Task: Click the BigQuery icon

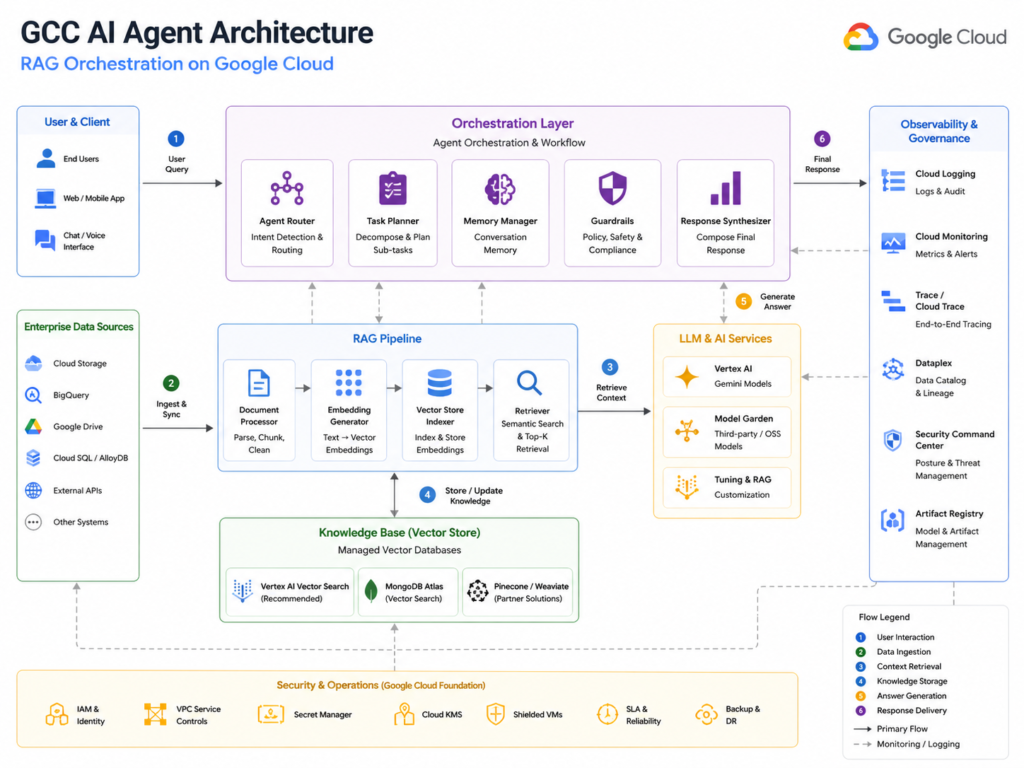Action: tap(33, 395)
